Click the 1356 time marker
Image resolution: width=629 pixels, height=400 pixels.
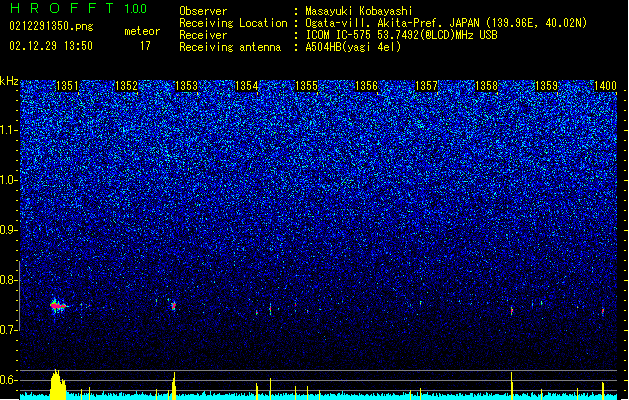pyautogui.click(x=366, y=86)
